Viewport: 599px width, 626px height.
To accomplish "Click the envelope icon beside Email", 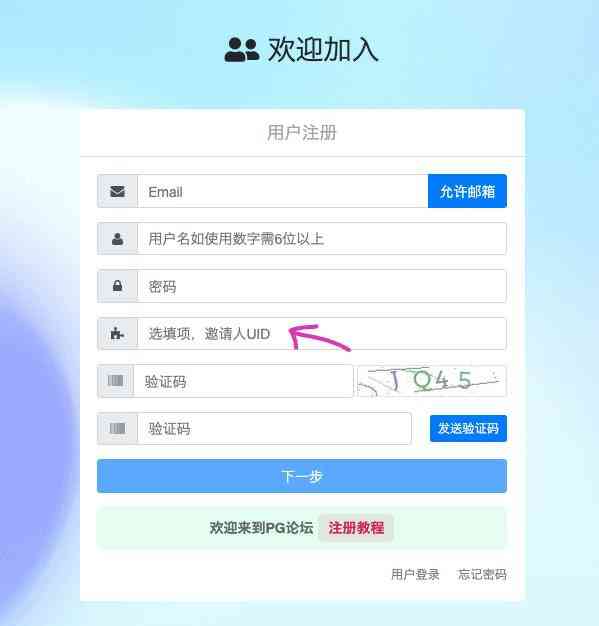I will coord(117,191).
